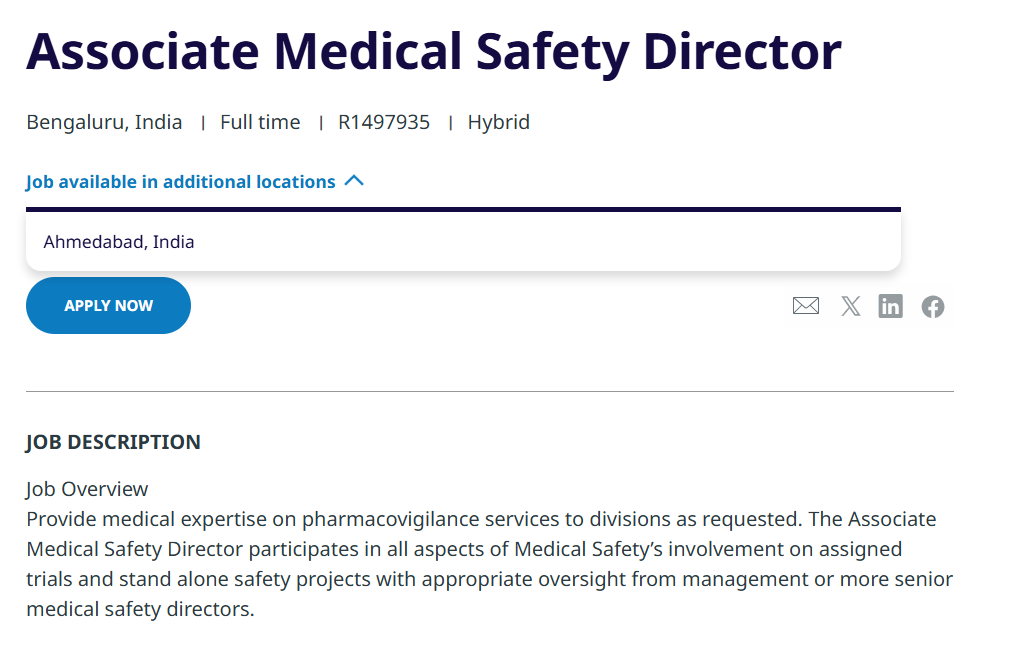Select the LinkedIn square icon
The image size is (1009, 647).
(890, 306)
